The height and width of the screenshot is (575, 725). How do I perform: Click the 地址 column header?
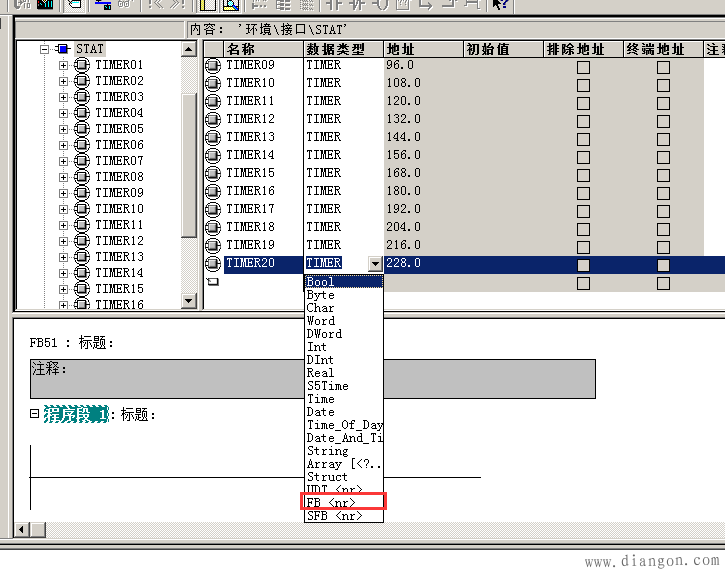click(423, 49)
